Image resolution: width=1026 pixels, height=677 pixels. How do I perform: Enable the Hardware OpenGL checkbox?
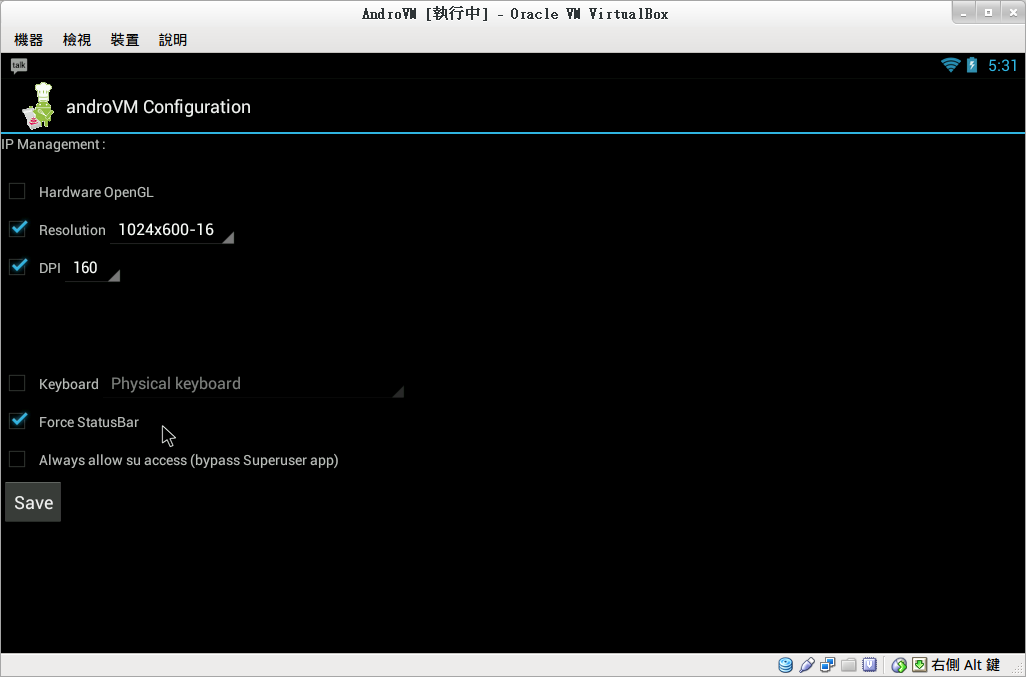point(17,191)
